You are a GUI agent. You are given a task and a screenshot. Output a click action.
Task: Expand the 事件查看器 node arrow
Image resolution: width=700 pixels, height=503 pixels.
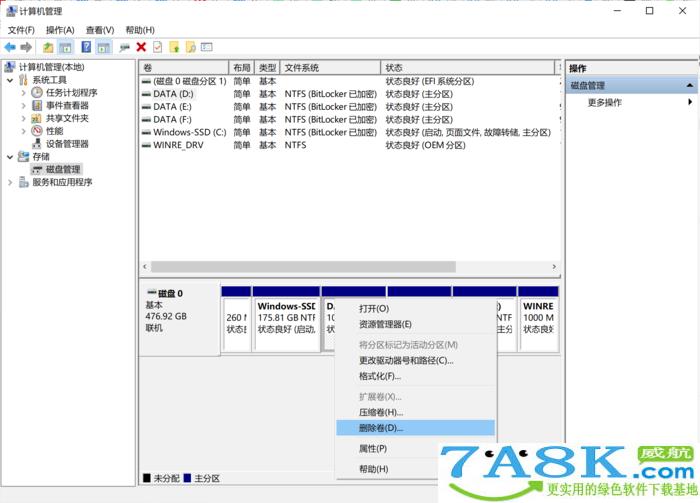pyautogui.click(x=23, y=106)
